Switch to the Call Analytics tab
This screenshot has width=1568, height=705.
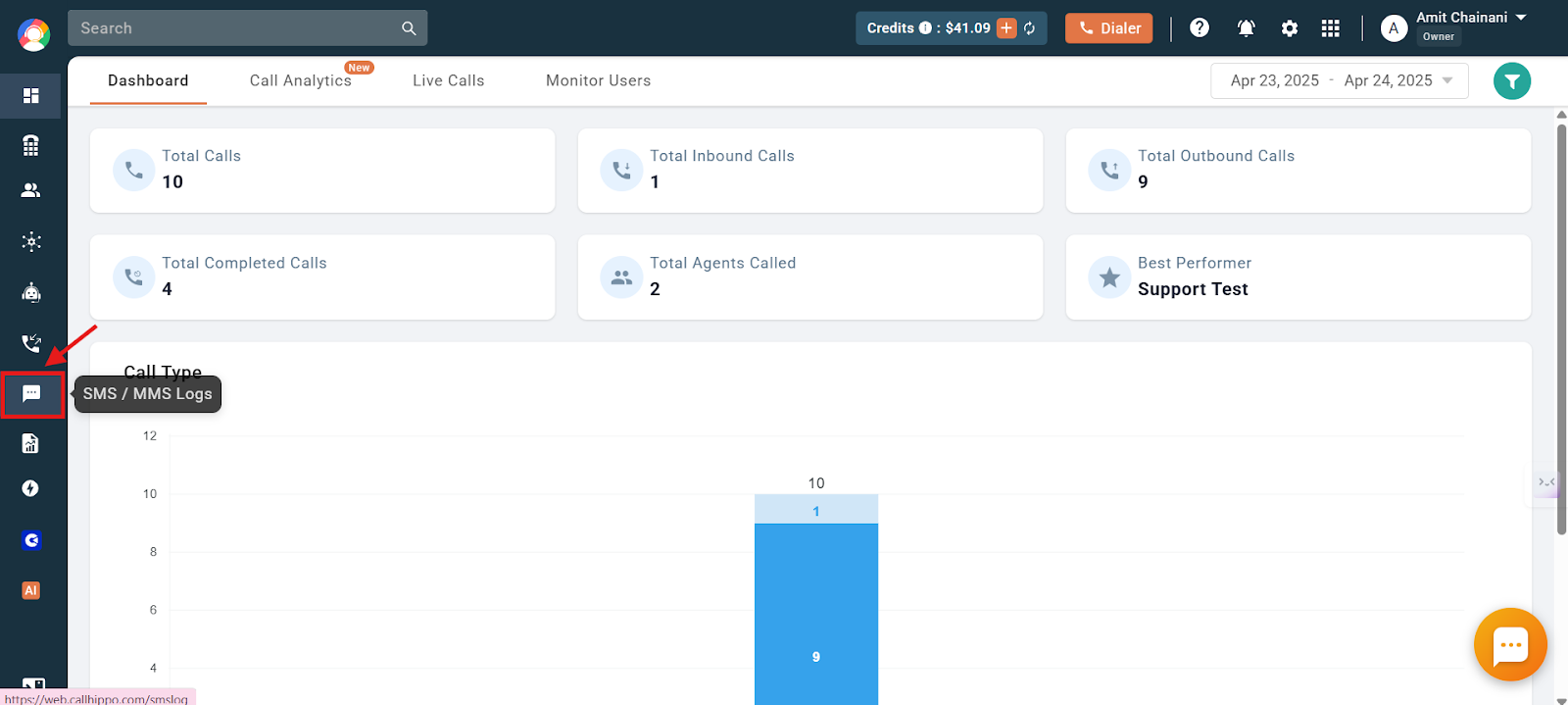pyautogui.click(x=301, y=80)
